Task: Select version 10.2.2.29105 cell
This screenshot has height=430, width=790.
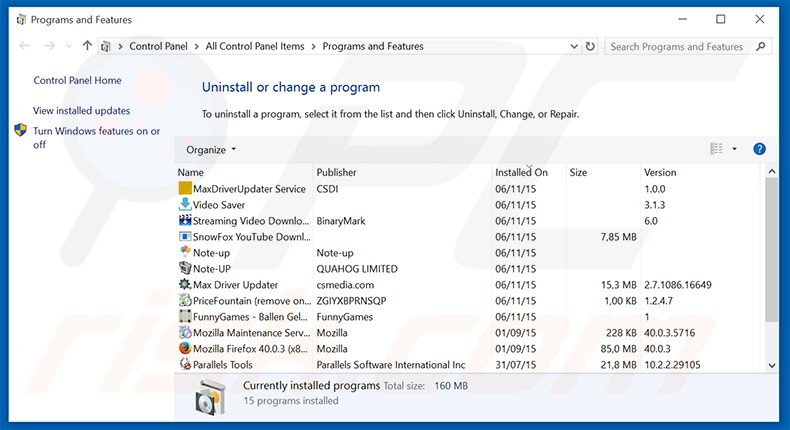Action: 672,364
